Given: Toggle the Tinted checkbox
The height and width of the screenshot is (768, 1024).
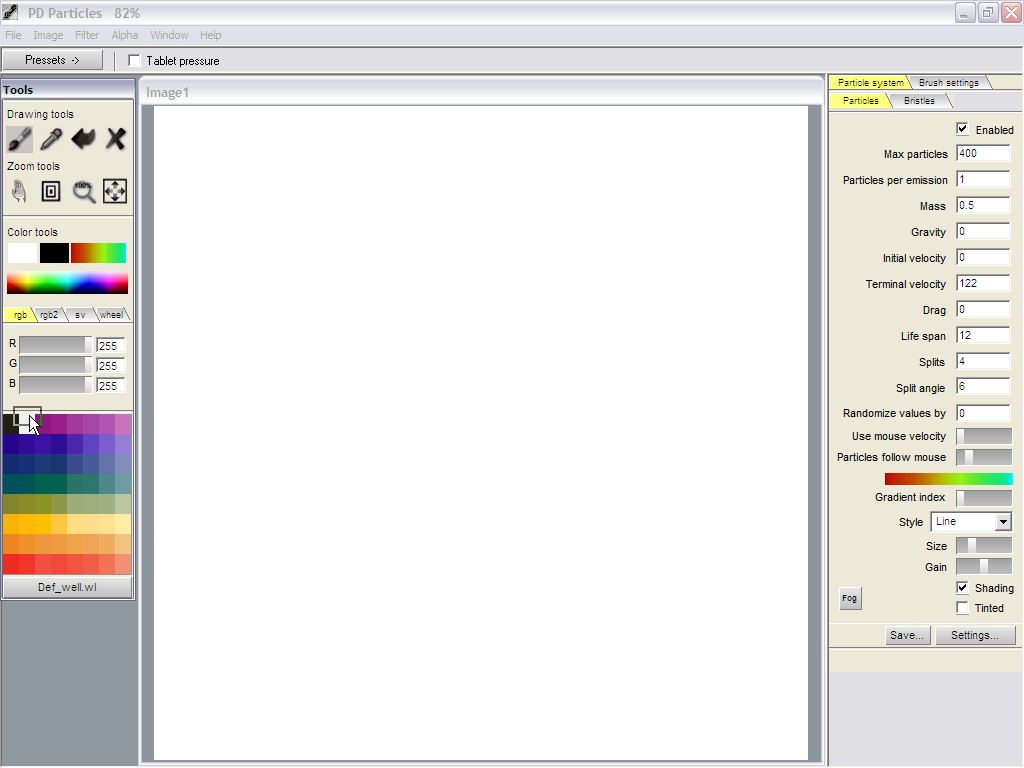Looking at the screenshot, I should (962, 608).
